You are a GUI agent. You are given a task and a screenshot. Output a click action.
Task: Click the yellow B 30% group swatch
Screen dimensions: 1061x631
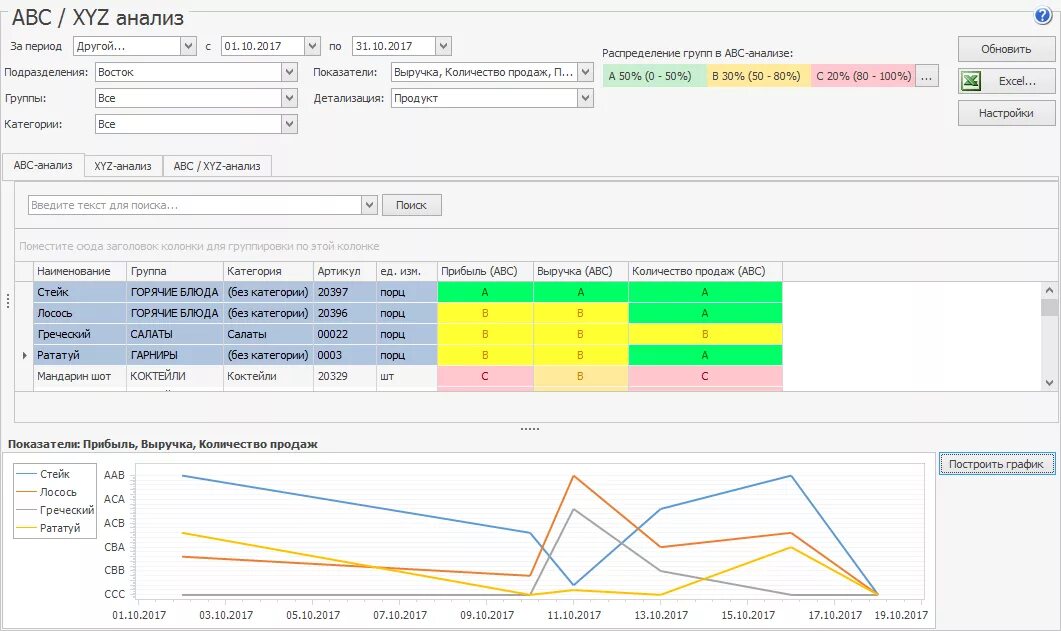(x=759, y=76)
